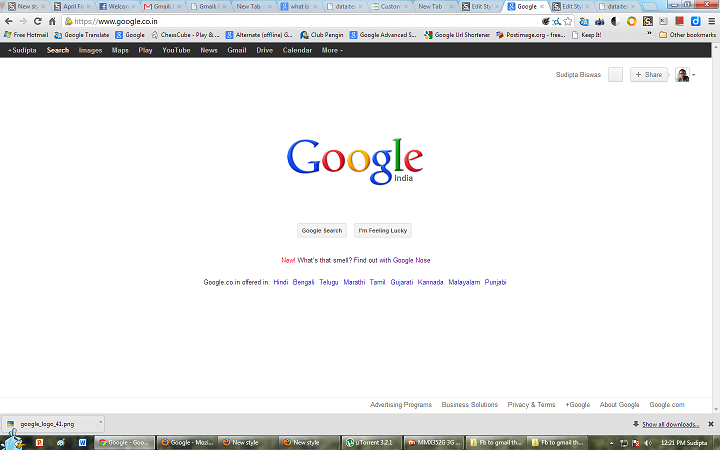Choose the Hindi language link
Image resolution: width=720 pixels, height=450 pixels.
(x=281, y=282)
